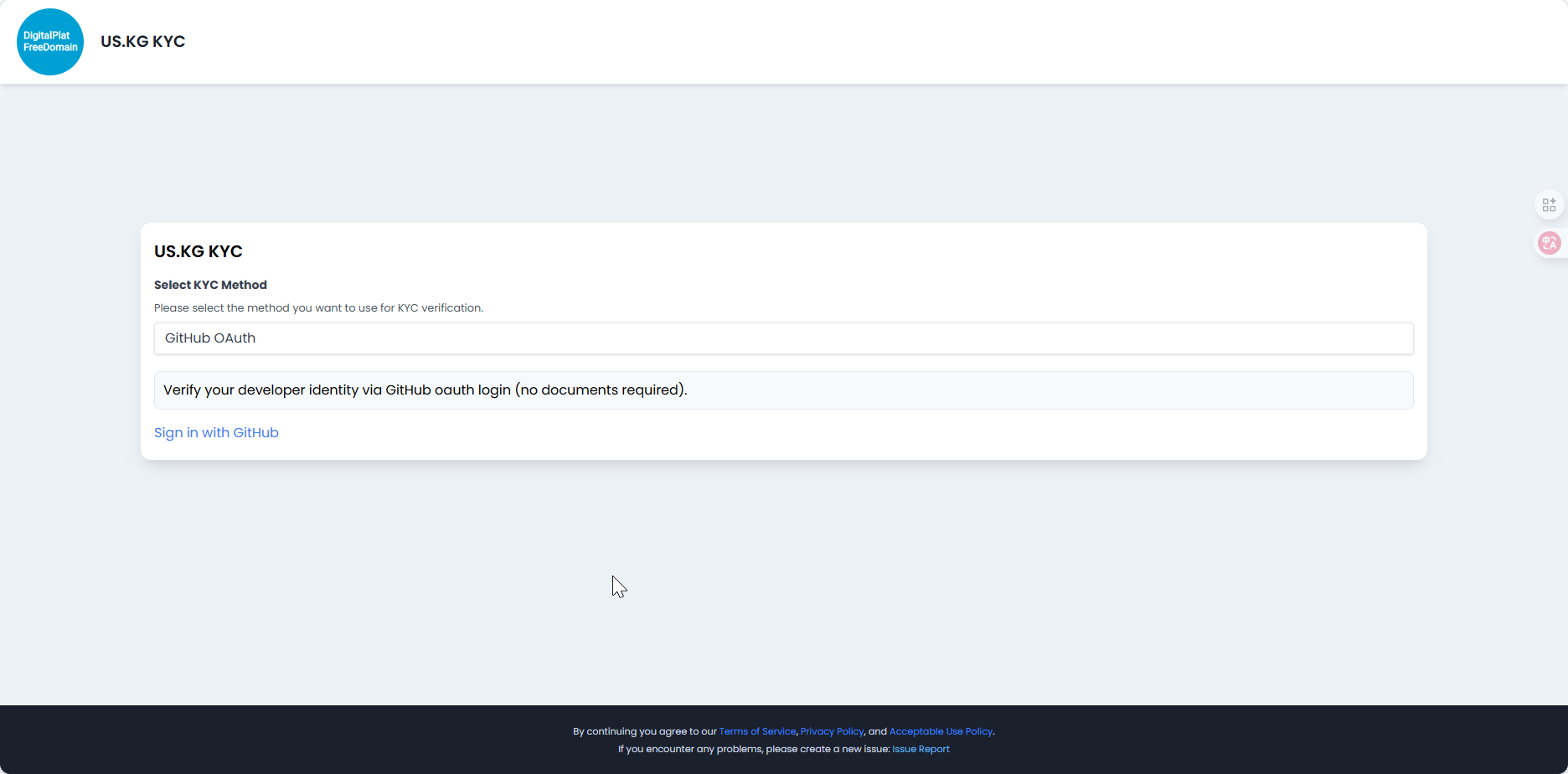Image resolution: width=1568 pixels, height=774 pixels.
Task: Open the Privacy Policy footer link
Action: 832,731
